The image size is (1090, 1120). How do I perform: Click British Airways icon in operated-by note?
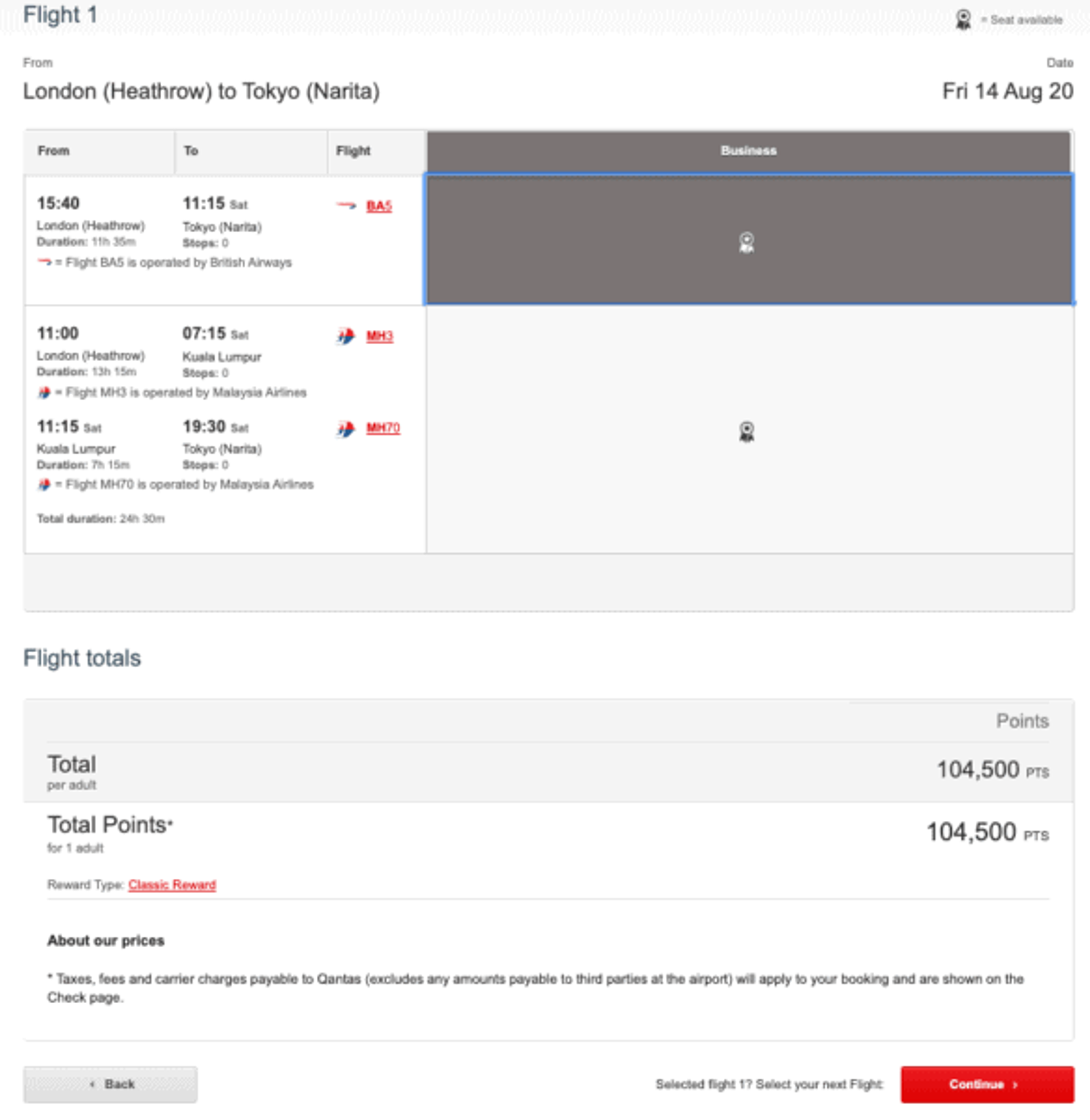pos(44,262)
